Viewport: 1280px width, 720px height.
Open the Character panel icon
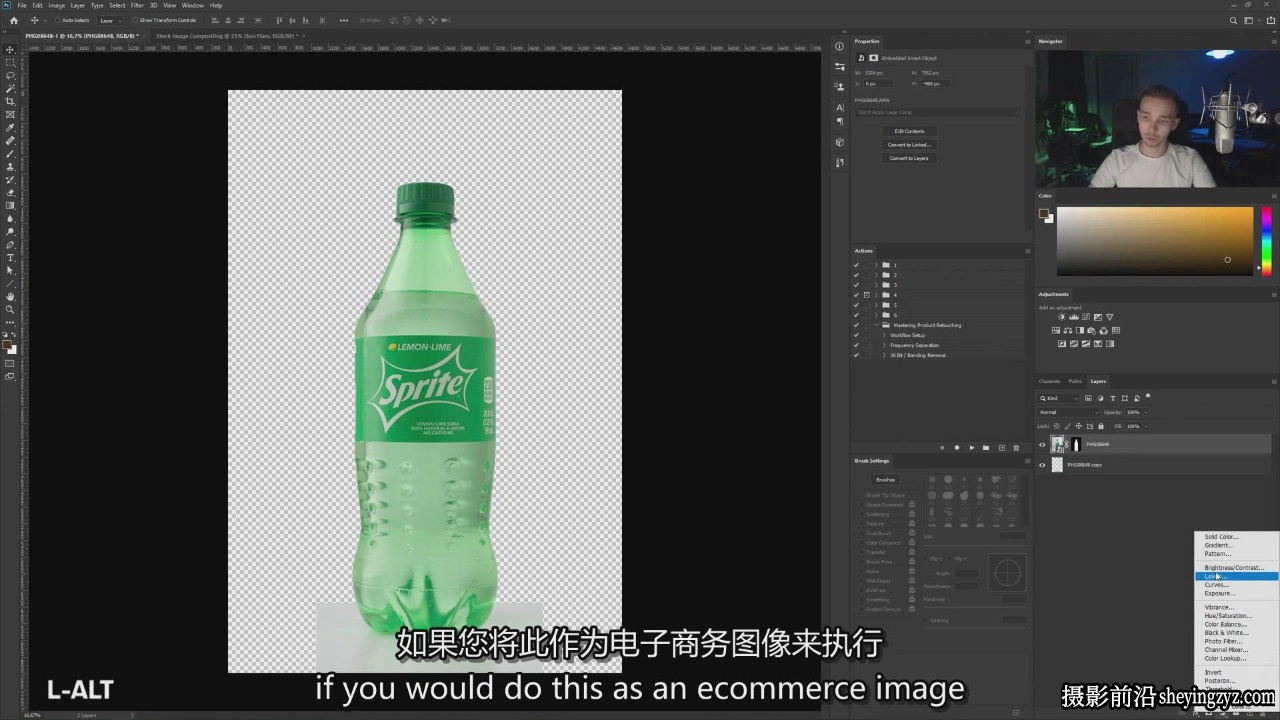click(840, 107)
